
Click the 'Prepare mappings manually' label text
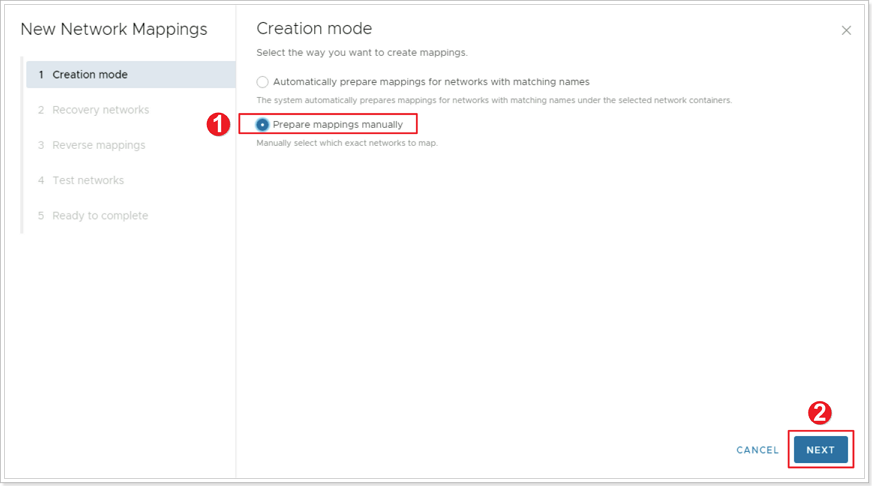338,125
